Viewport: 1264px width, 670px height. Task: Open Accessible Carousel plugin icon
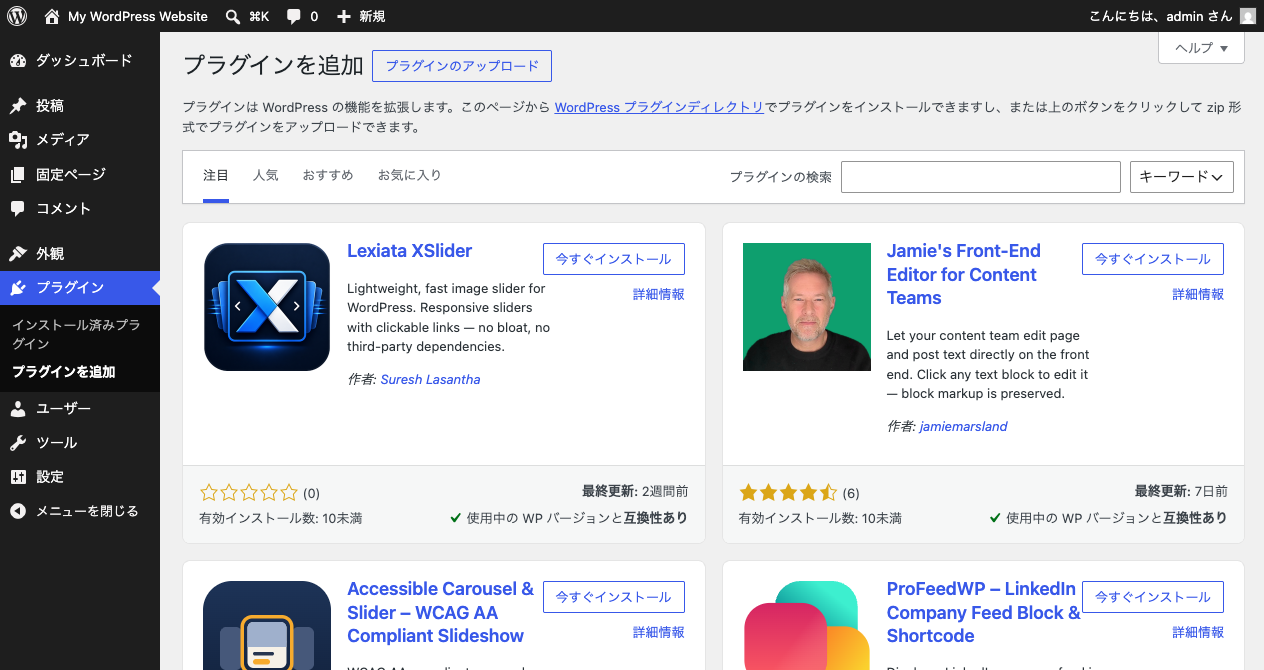tap(267, 625)
